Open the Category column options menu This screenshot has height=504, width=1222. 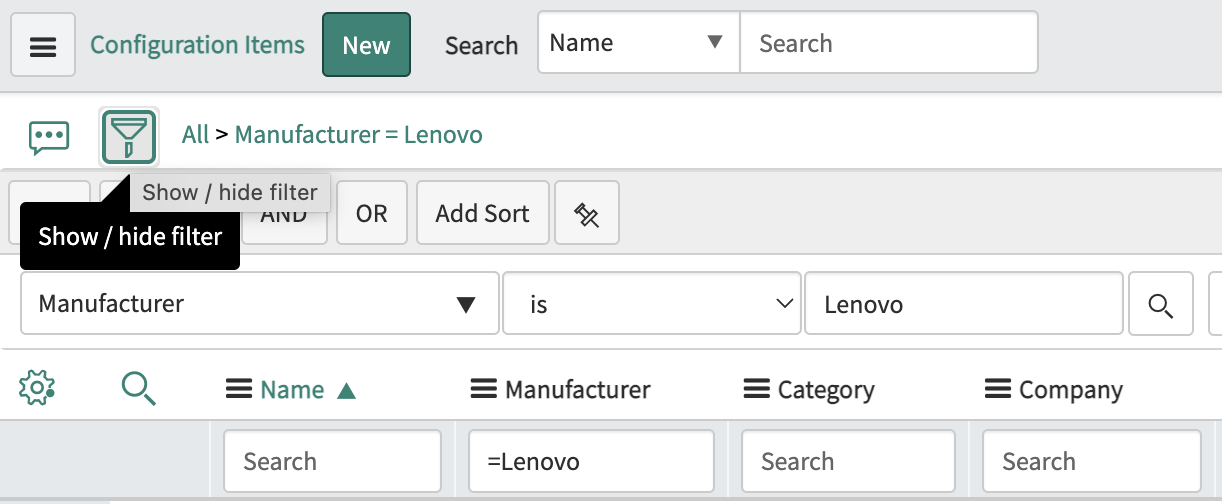(757, 390)
